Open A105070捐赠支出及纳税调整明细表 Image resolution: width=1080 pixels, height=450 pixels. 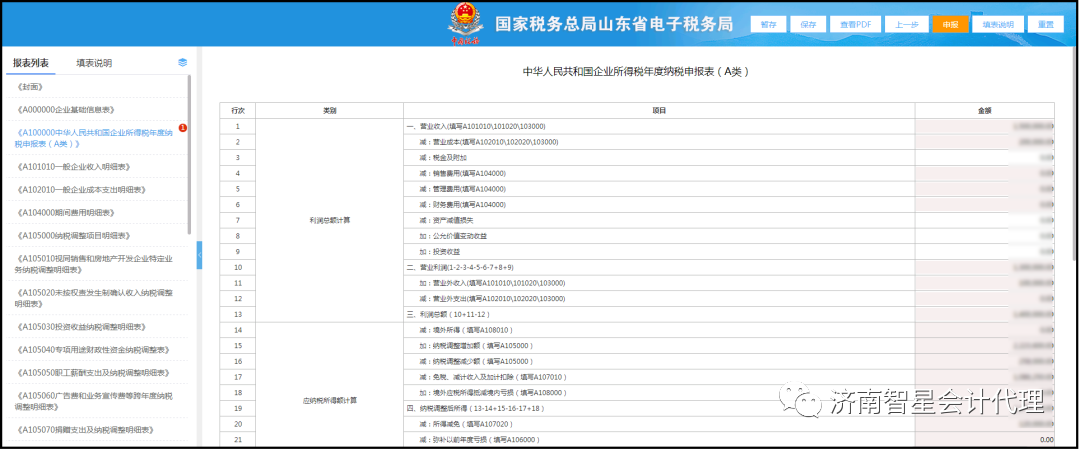pyautogui.click(x=83, y=430)
